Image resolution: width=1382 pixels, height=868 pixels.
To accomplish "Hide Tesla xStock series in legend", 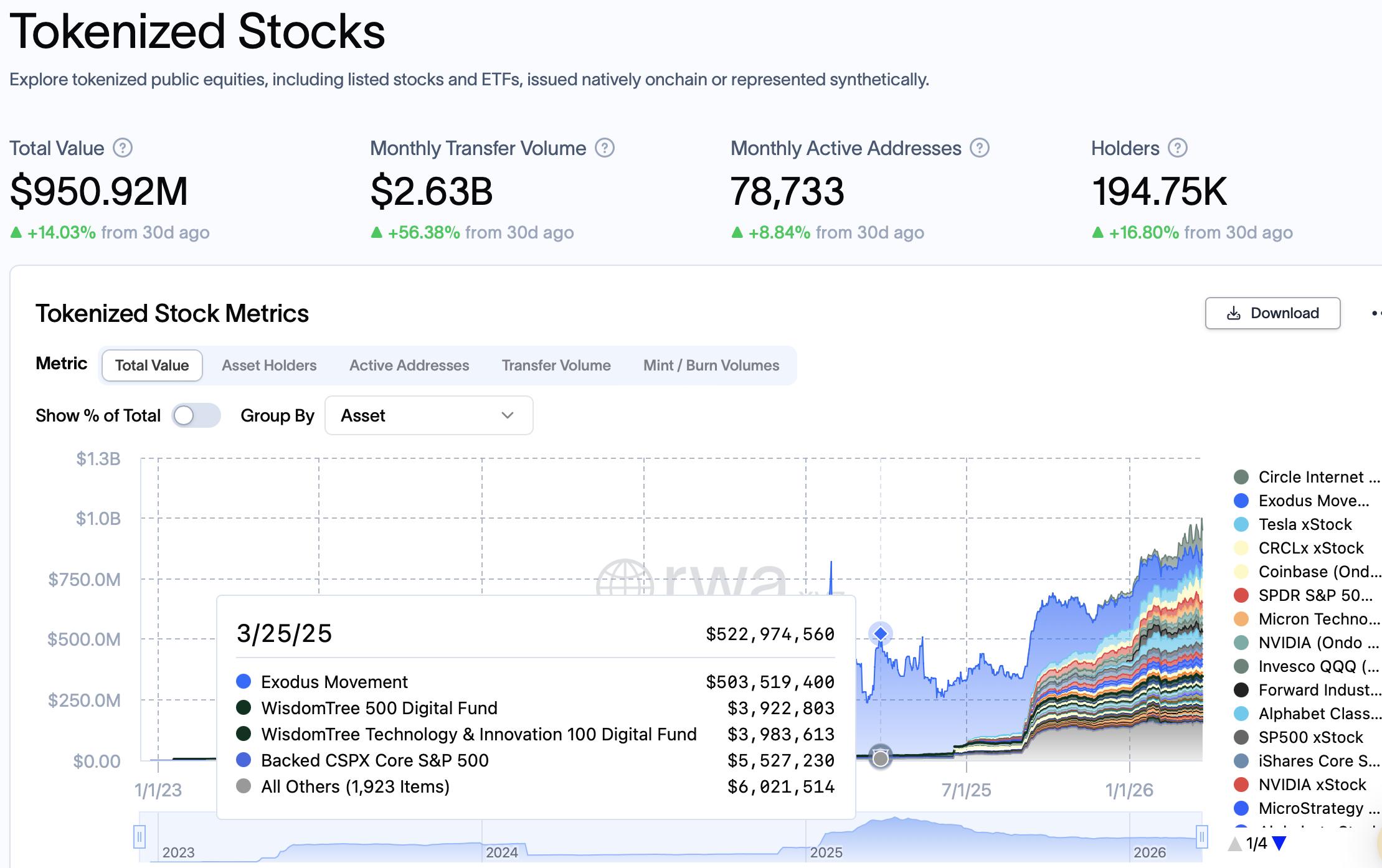I will coord(1304,524).
